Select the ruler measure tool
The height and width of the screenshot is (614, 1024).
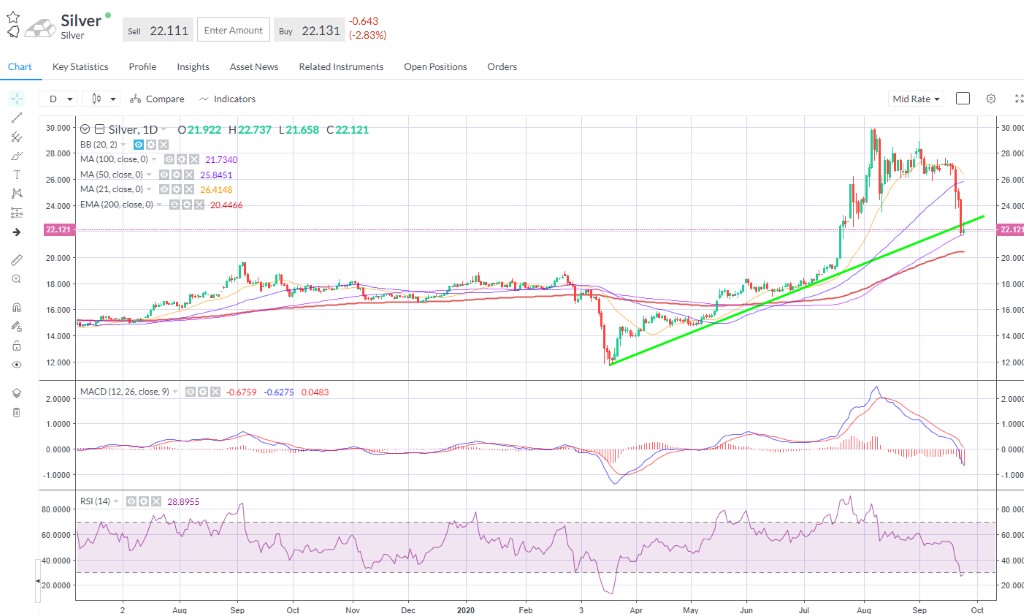point(16,260)
